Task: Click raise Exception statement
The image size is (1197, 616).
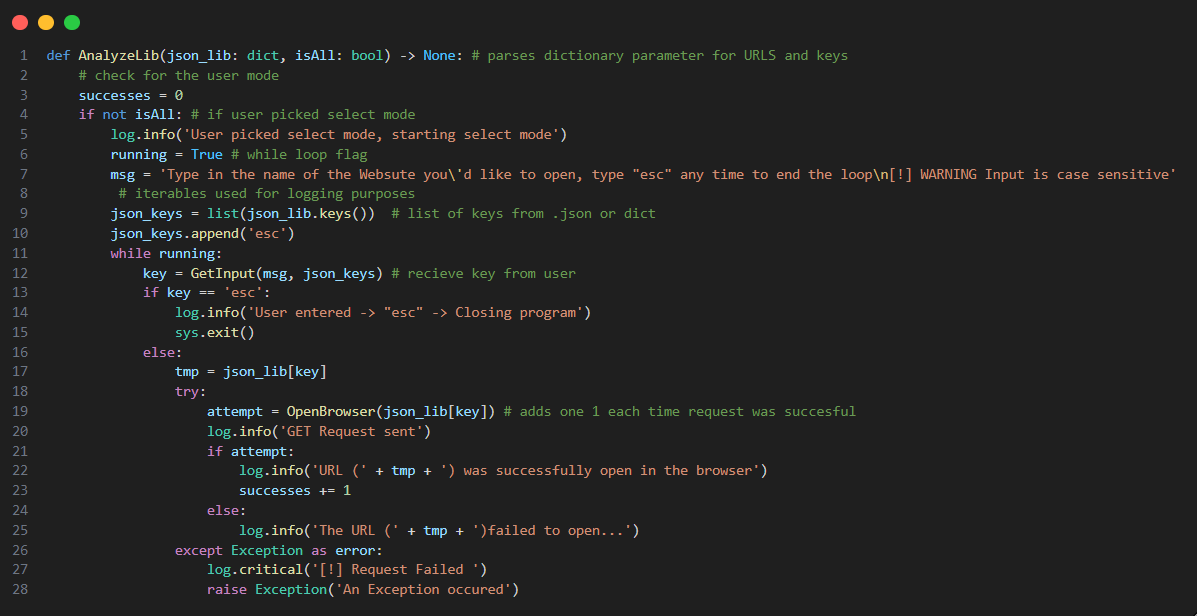Action: tap(363, 589)
